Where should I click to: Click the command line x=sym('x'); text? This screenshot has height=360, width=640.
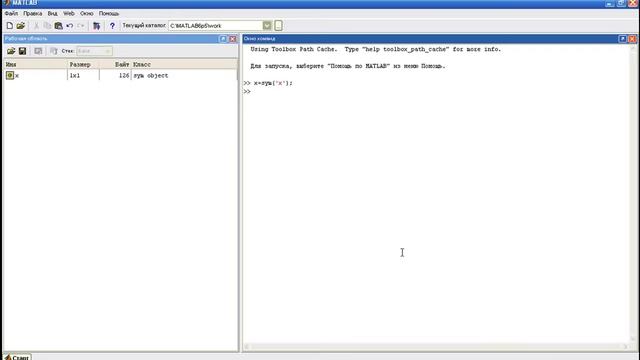tap(273, 83)
